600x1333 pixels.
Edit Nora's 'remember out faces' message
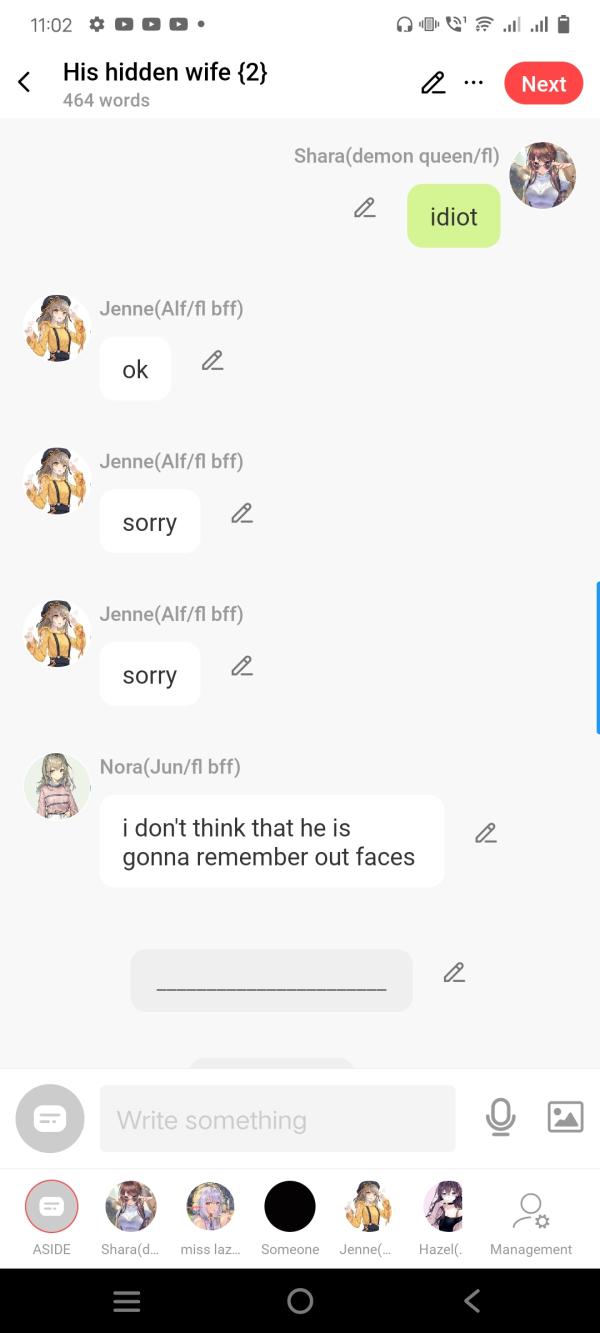[x=486, y=833]
